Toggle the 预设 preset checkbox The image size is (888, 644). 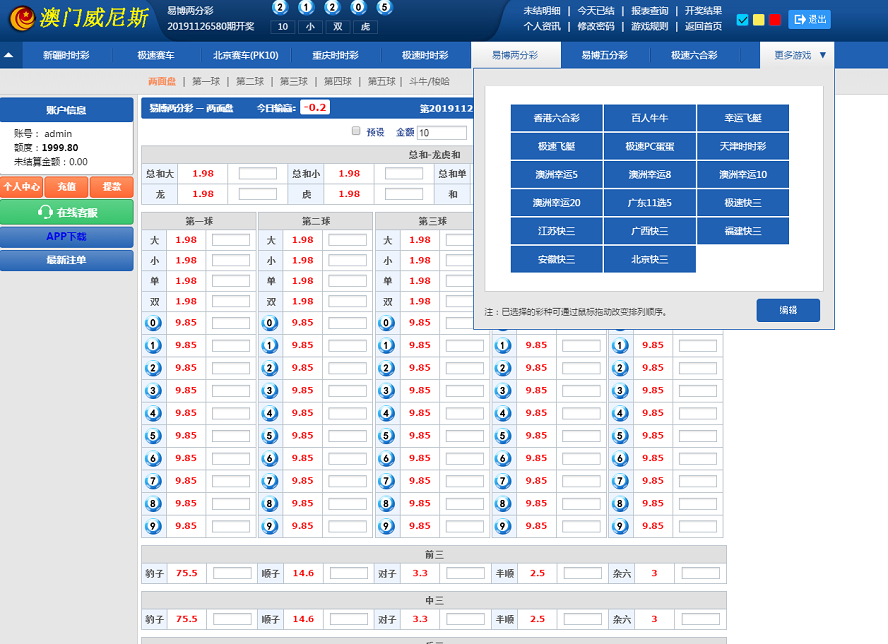coord(356,131)
